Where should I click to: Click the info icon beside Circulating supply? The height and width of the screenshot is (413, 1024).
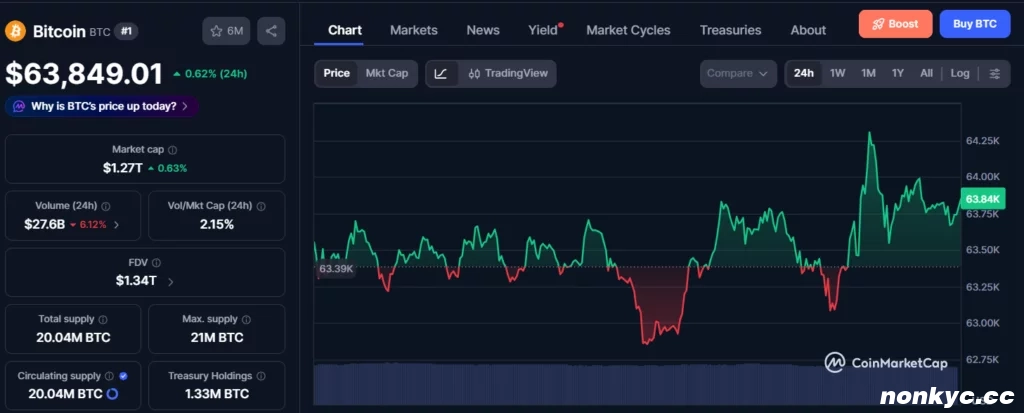(109, 376)
